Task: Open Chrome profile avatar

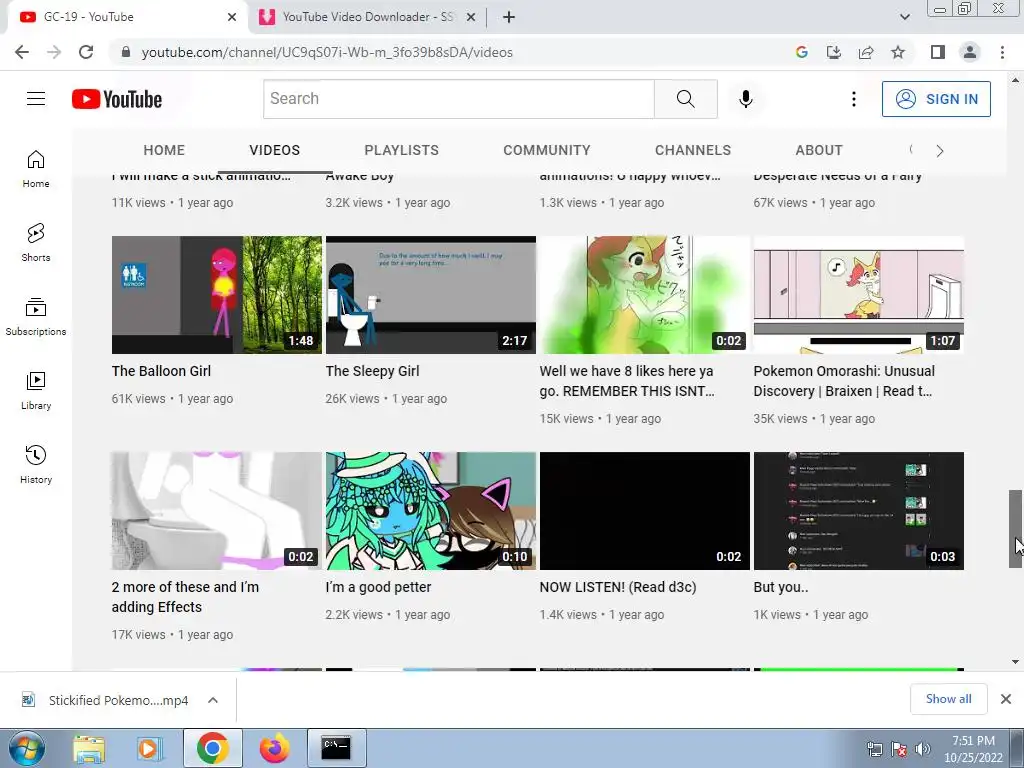Action: coord(970,52)
